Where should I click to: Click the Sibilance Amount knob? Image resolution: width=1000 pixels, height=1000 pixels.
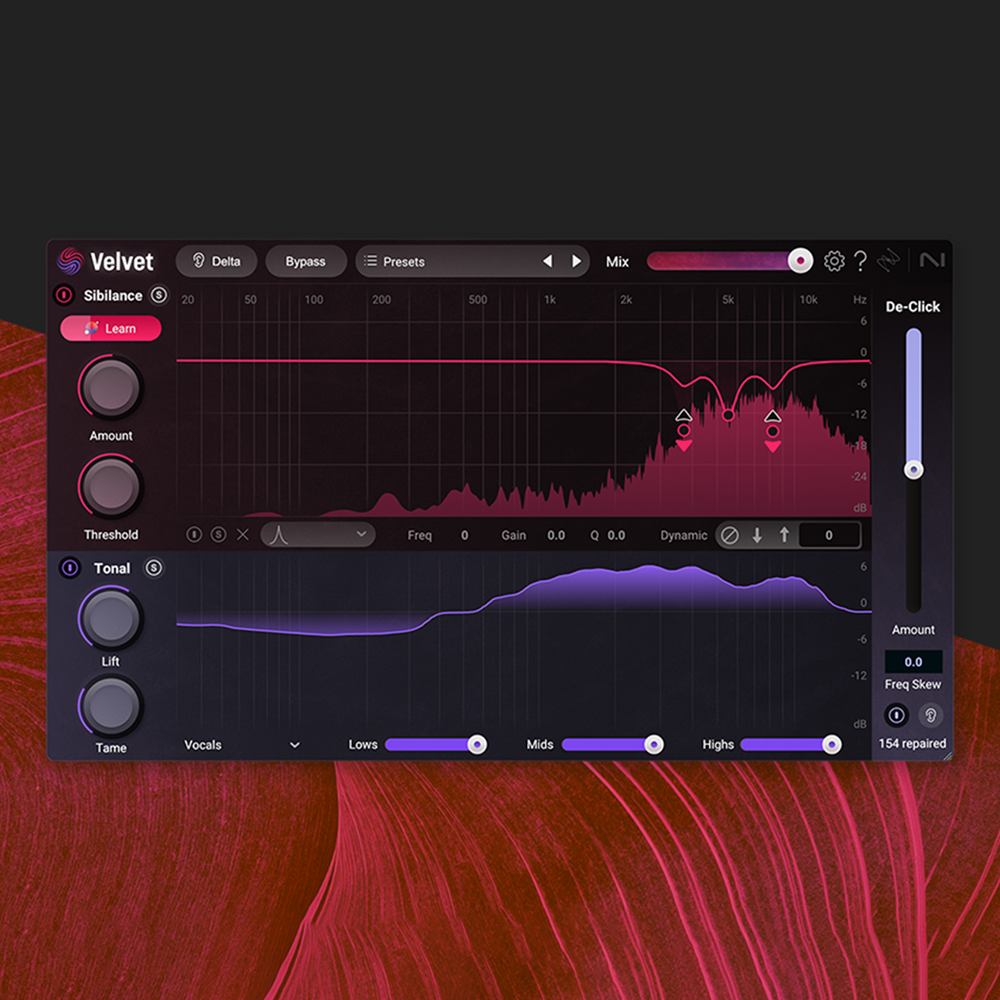110,387
